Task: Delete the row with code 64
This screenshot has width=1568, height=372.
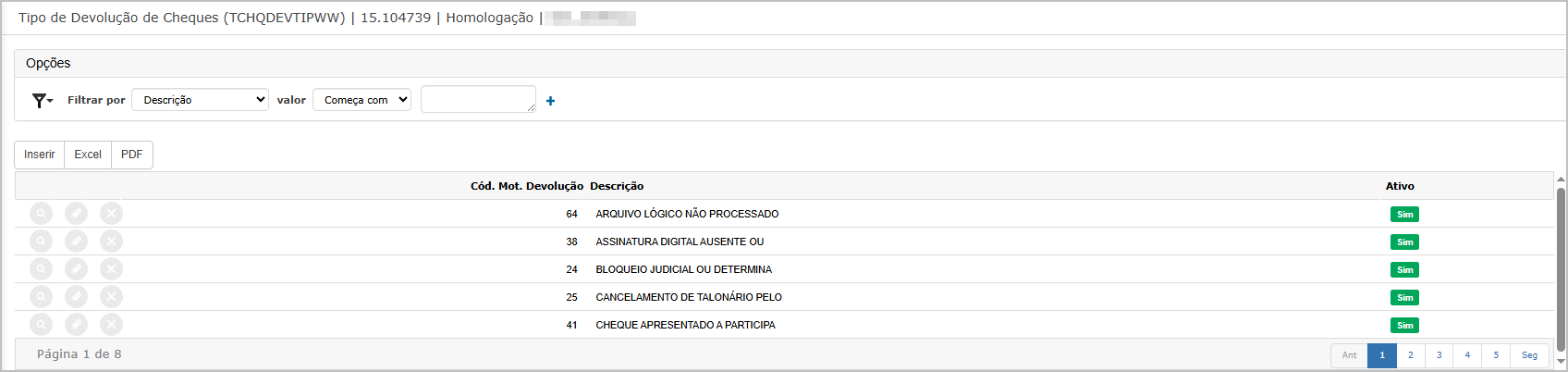Action: (x=111, y=214)
